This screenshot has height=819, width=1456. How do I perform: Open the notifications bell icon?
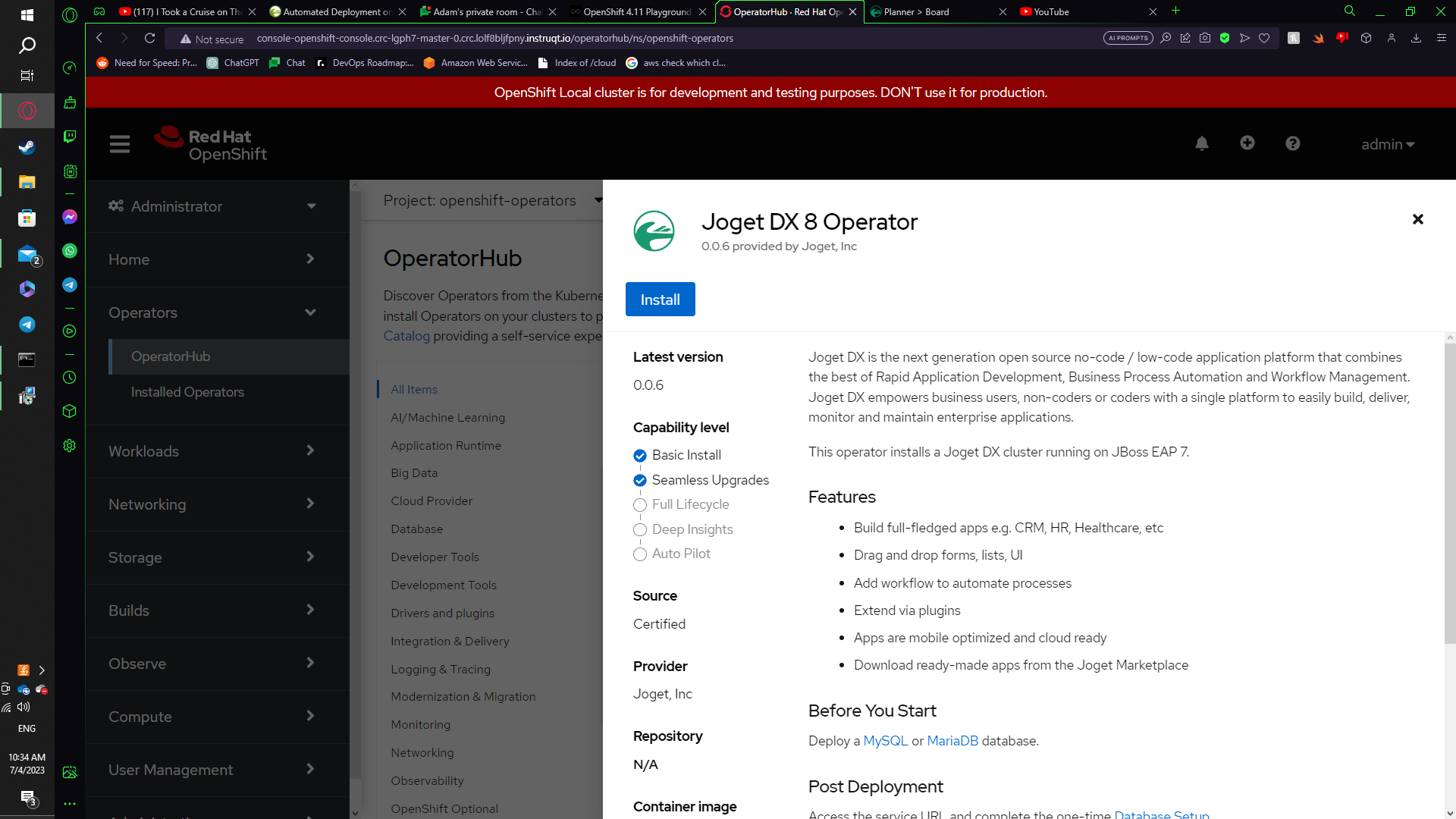(1202, 143)
